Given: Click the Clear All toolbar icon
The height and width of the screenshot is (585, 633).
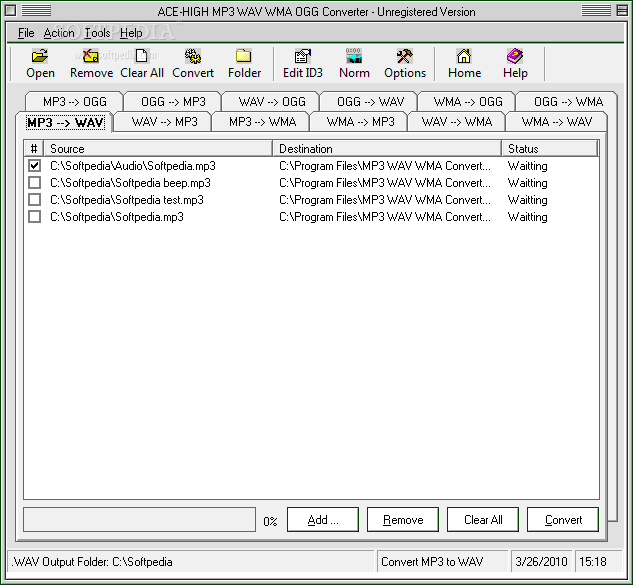Looking at the screenshot, I should (142, 63).
